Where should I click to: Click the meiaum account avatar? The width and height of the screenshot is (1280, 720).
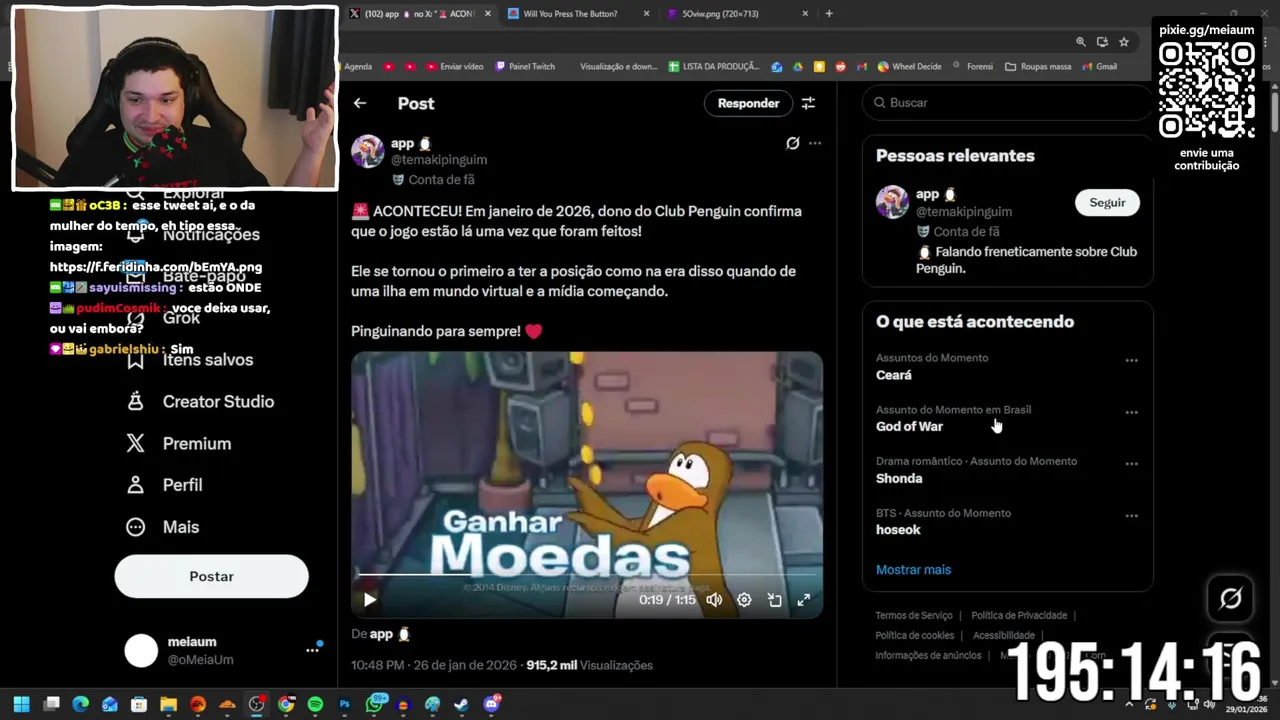[x=141, y=650]
